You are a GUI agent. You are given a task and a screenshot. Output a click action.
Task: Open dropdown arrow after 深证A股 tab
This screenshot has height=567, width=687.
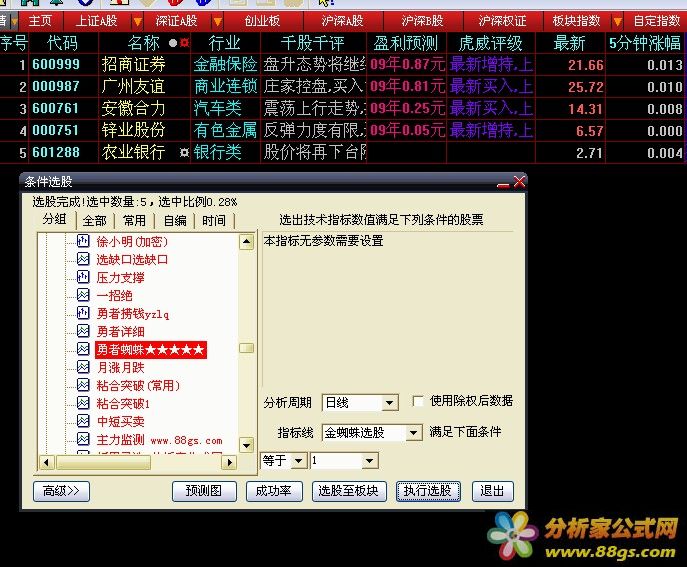pos(217,21)
